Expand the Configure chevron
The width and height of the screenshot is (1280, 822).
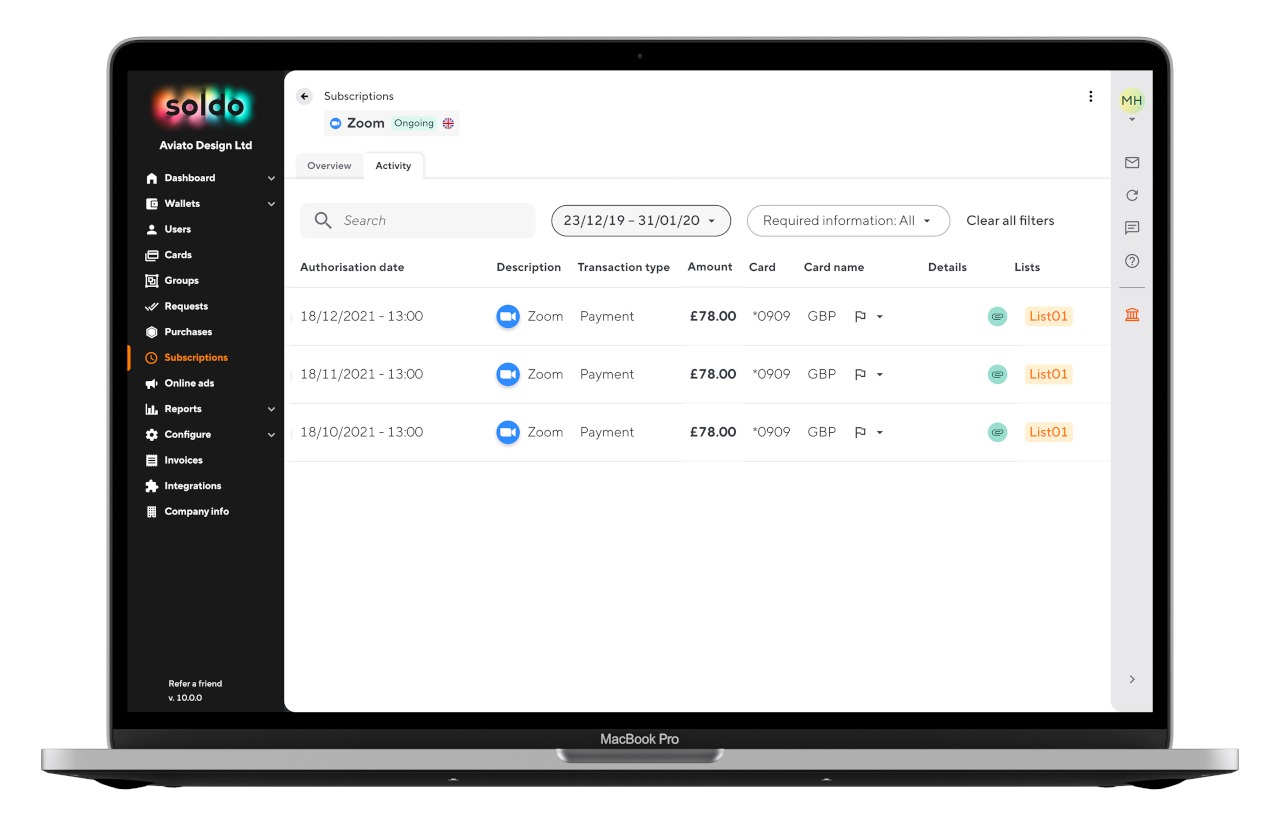pos(271,435)
